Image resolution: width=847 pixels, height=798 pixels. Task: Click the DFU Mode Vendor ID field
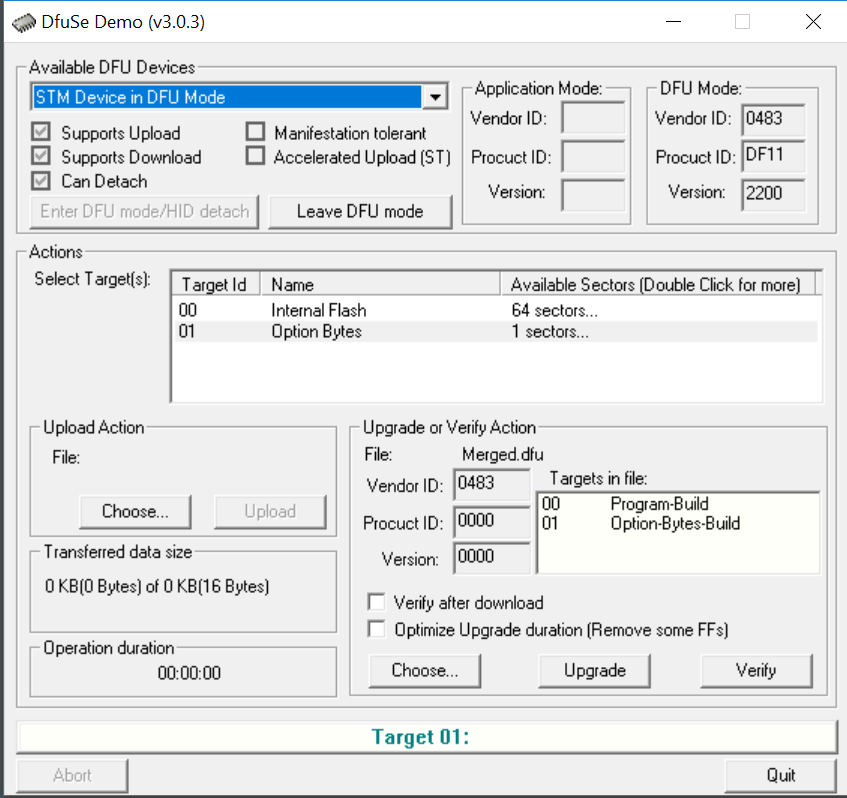click(772, 119)
